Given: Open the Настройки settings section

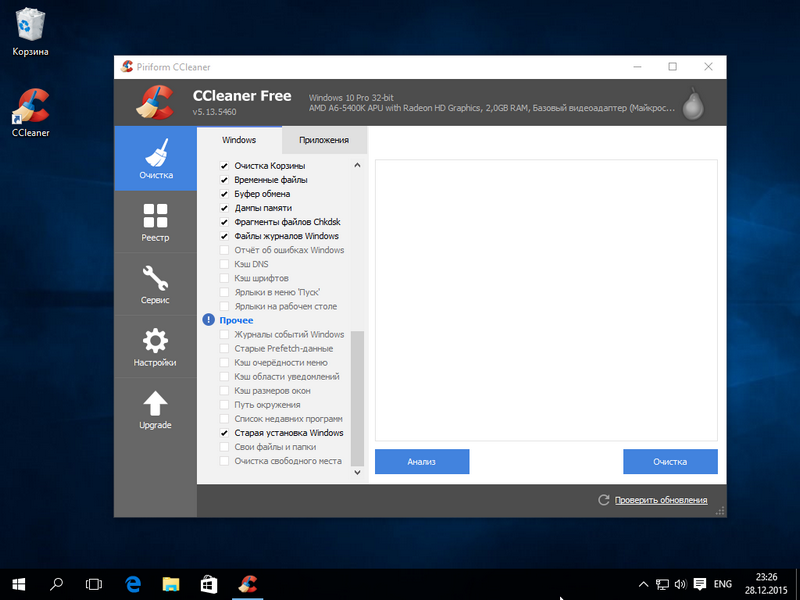Looking at the screenshot, I should [155, 347].
